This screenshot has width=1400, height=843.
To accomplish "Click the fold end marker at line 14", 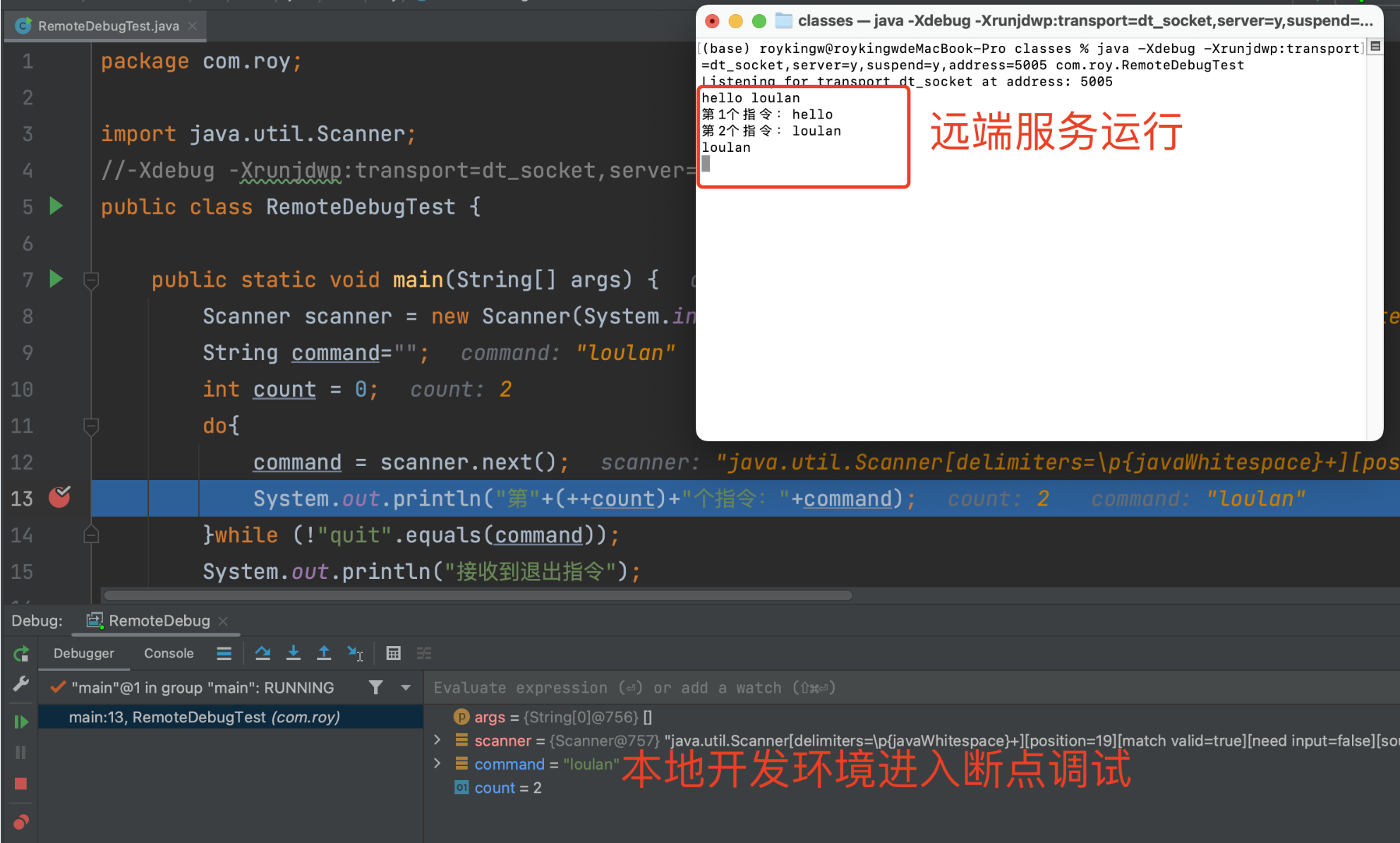I will (91, 534).
